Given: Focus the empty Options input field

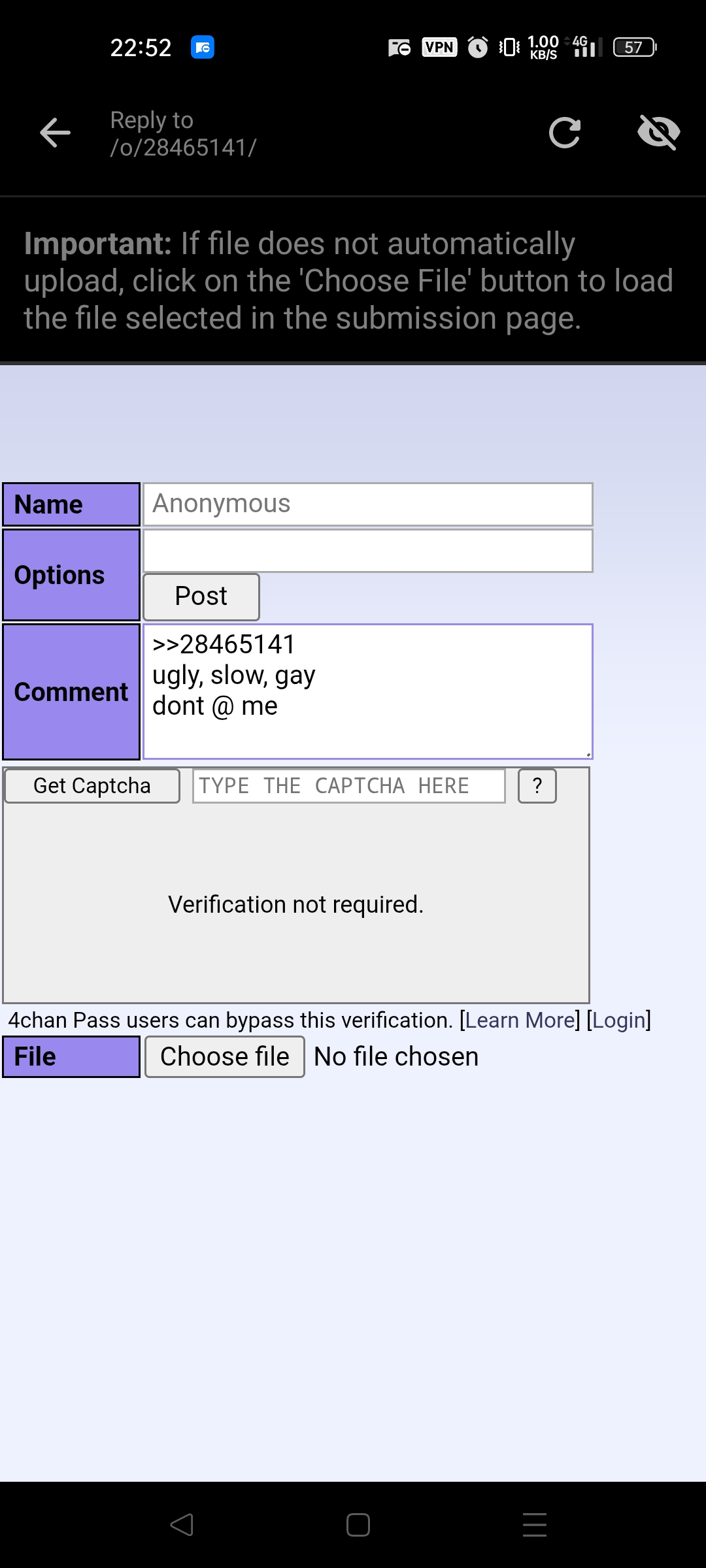Looking at the screenshot, I should [368, 551].
